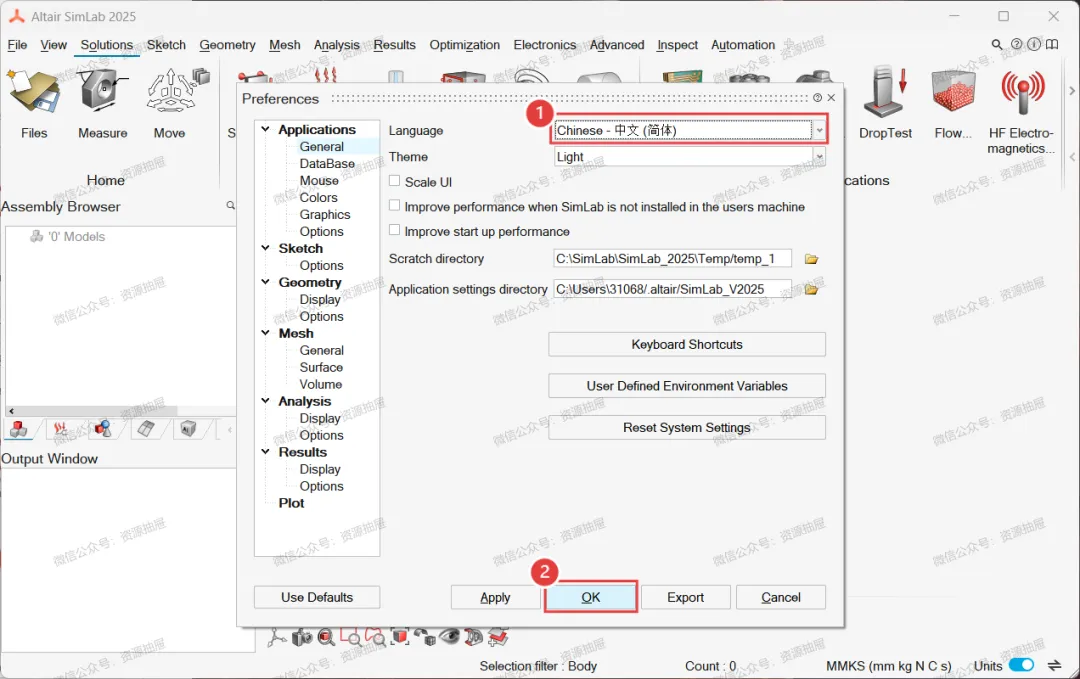Open the Automation menu

click(743, 45)
